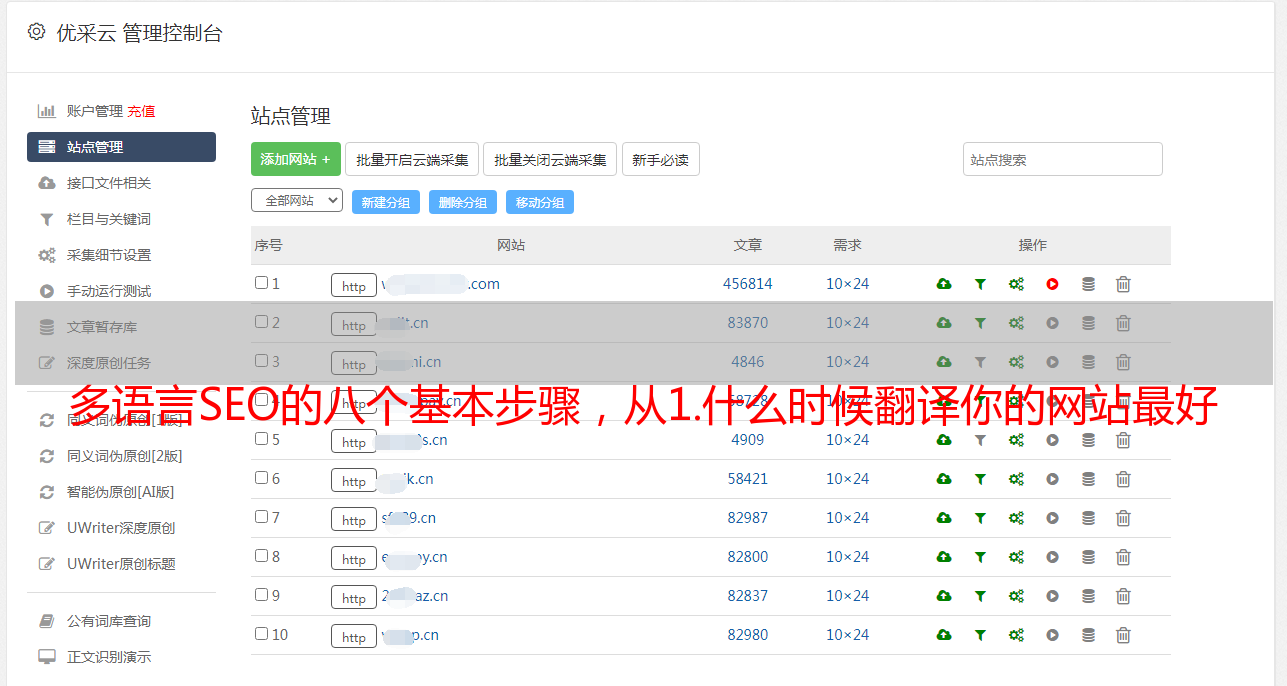Focus the 站点搜索 search field
This screenshot has width=1287, height=686.
[x=1063, y=159]
